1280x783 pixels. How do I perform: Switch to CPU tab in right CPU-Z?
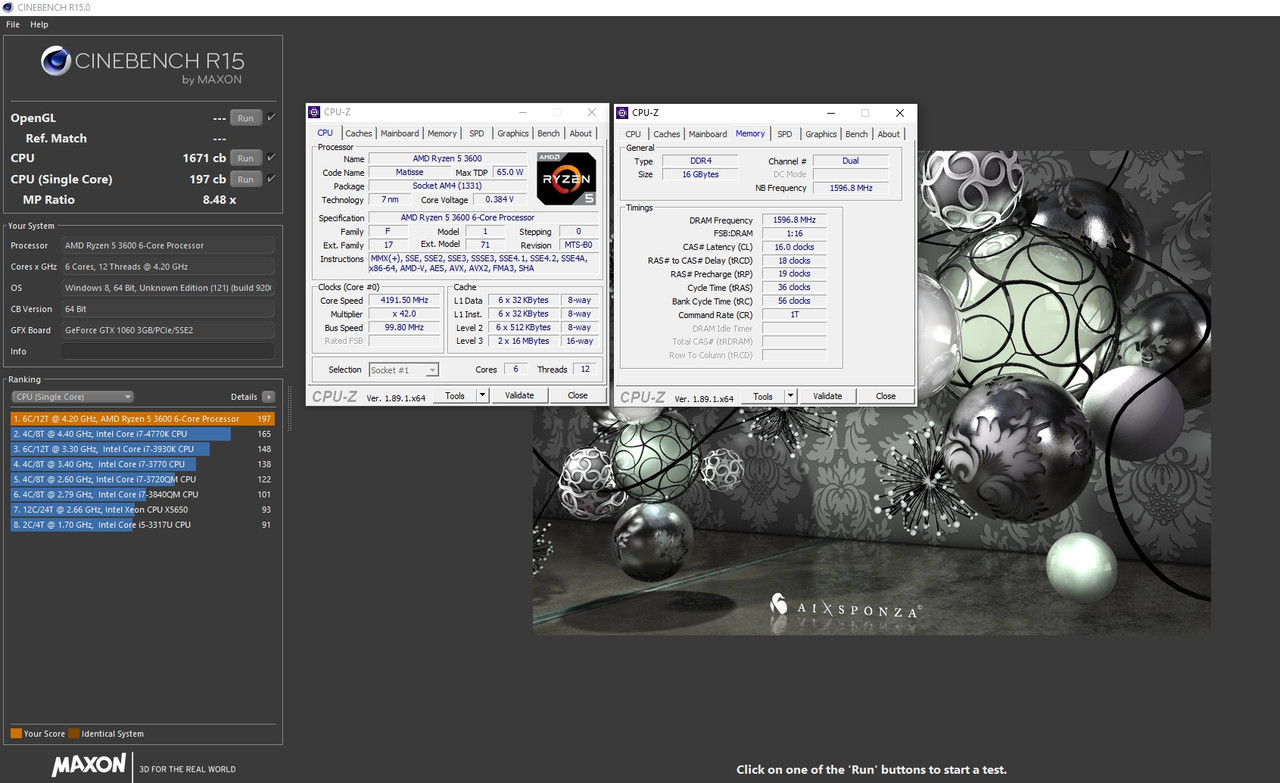(x=633, y=134)
